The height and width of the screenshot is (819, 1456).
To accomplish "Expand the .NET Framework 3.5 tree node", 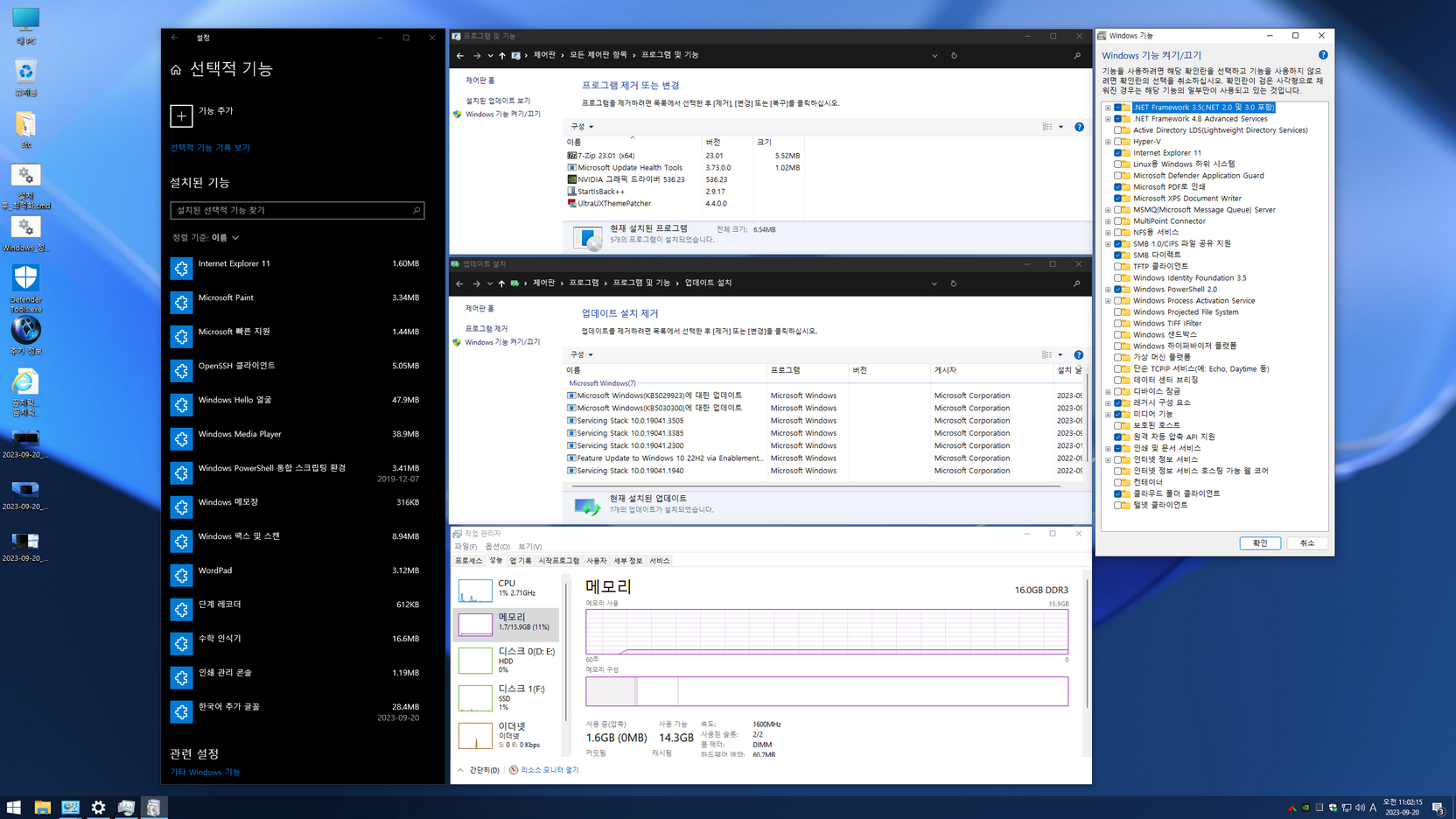I will point(1108,108).
